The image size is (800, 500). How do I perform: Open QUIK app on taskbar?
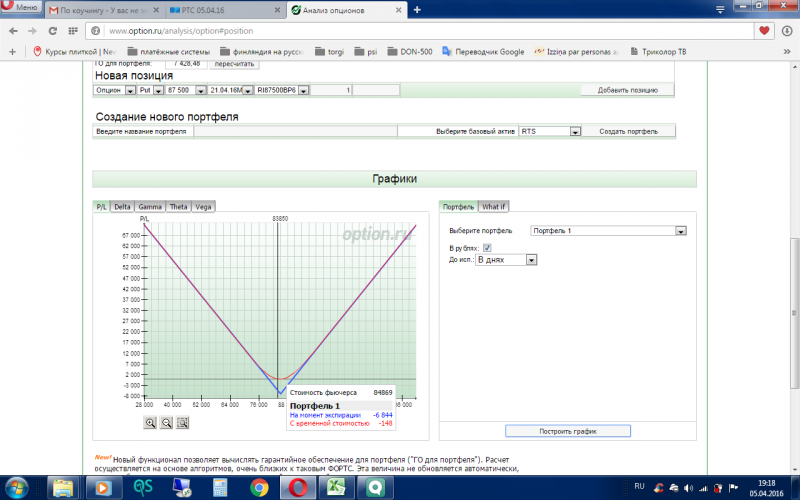click(x=375, y=488)
